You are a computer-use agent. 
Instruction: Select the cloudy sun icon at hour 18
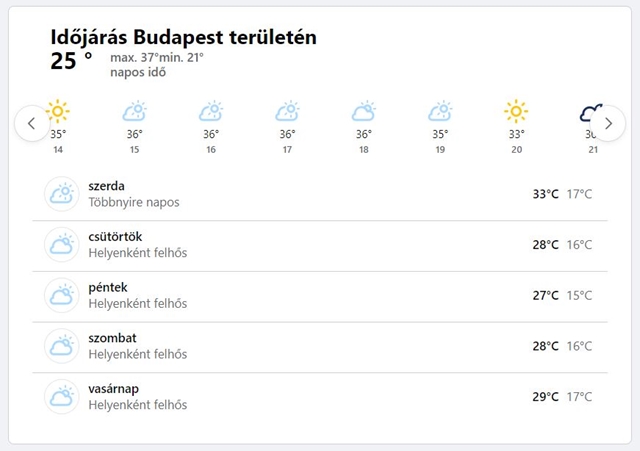[x=364, y=111]
